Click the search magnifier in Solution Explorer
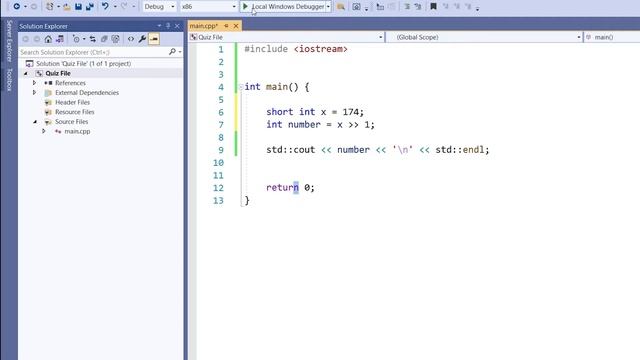Image resolution: width=640 pixels, height=360 pixels. pyautogui.click(x=172, y=52)
